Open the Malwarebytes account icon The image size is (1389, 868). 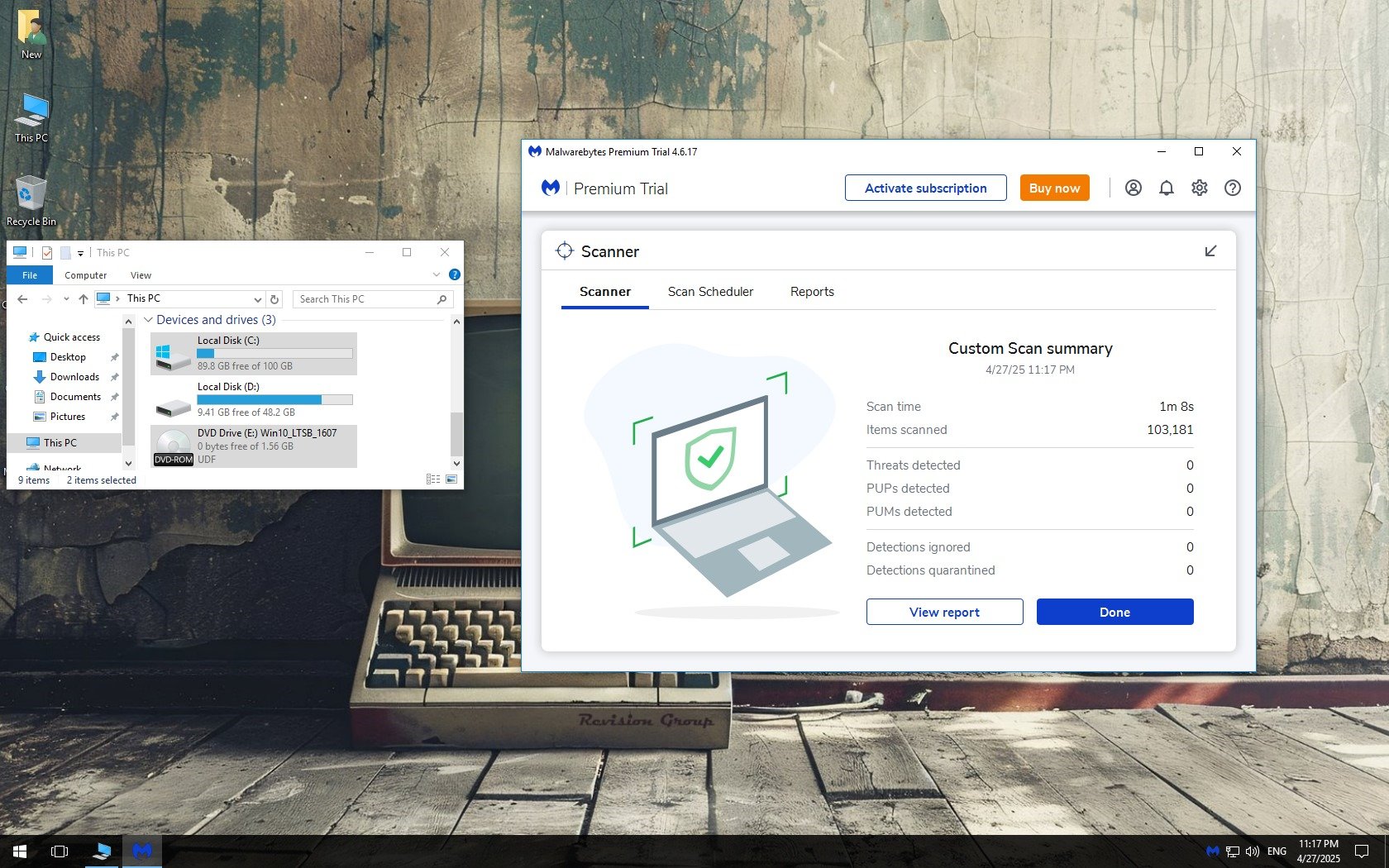click(1134, 188)
